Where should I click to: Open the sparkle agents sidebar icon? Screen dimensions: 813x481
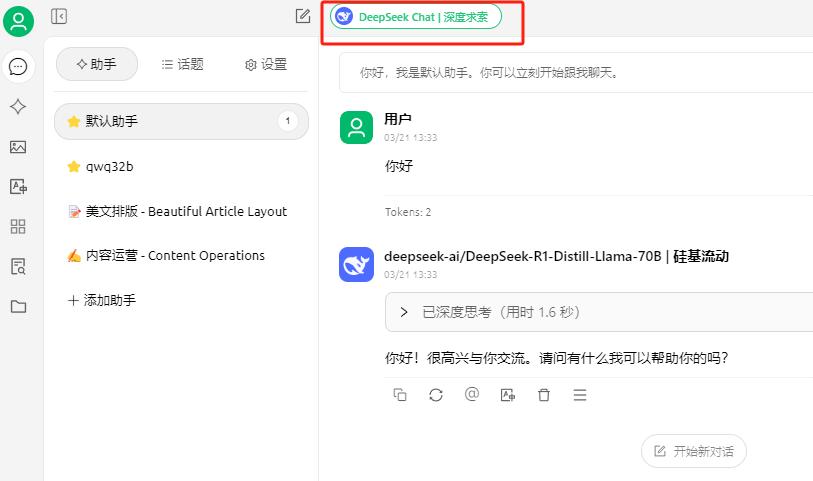[x=18, y=107]
